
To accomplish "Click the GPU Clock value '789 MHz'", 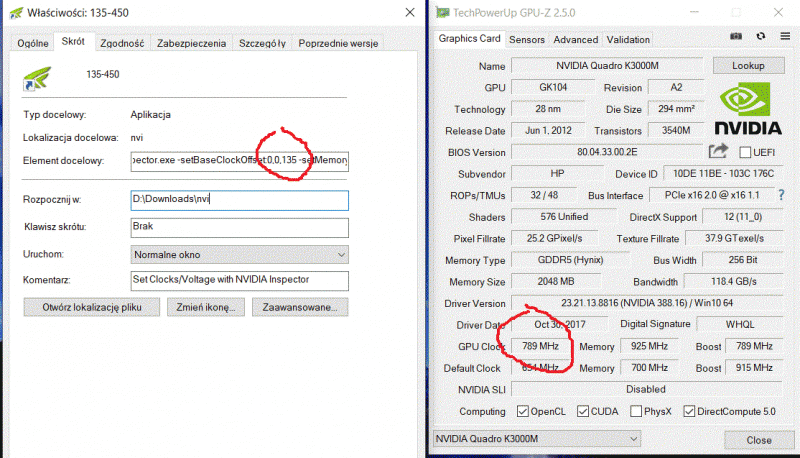I will [540, 346].
